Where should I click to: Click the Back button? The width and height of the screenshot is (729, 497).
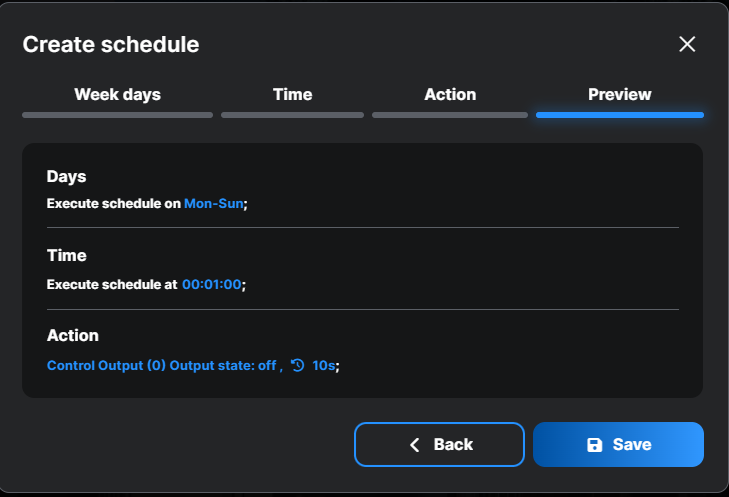click(439, 444)
